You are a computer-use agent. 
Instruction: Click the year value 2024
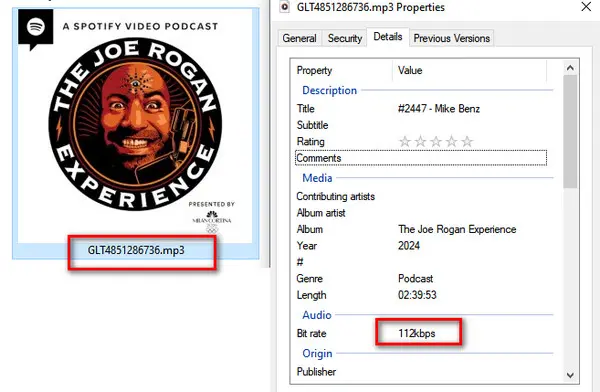(409, 246)
